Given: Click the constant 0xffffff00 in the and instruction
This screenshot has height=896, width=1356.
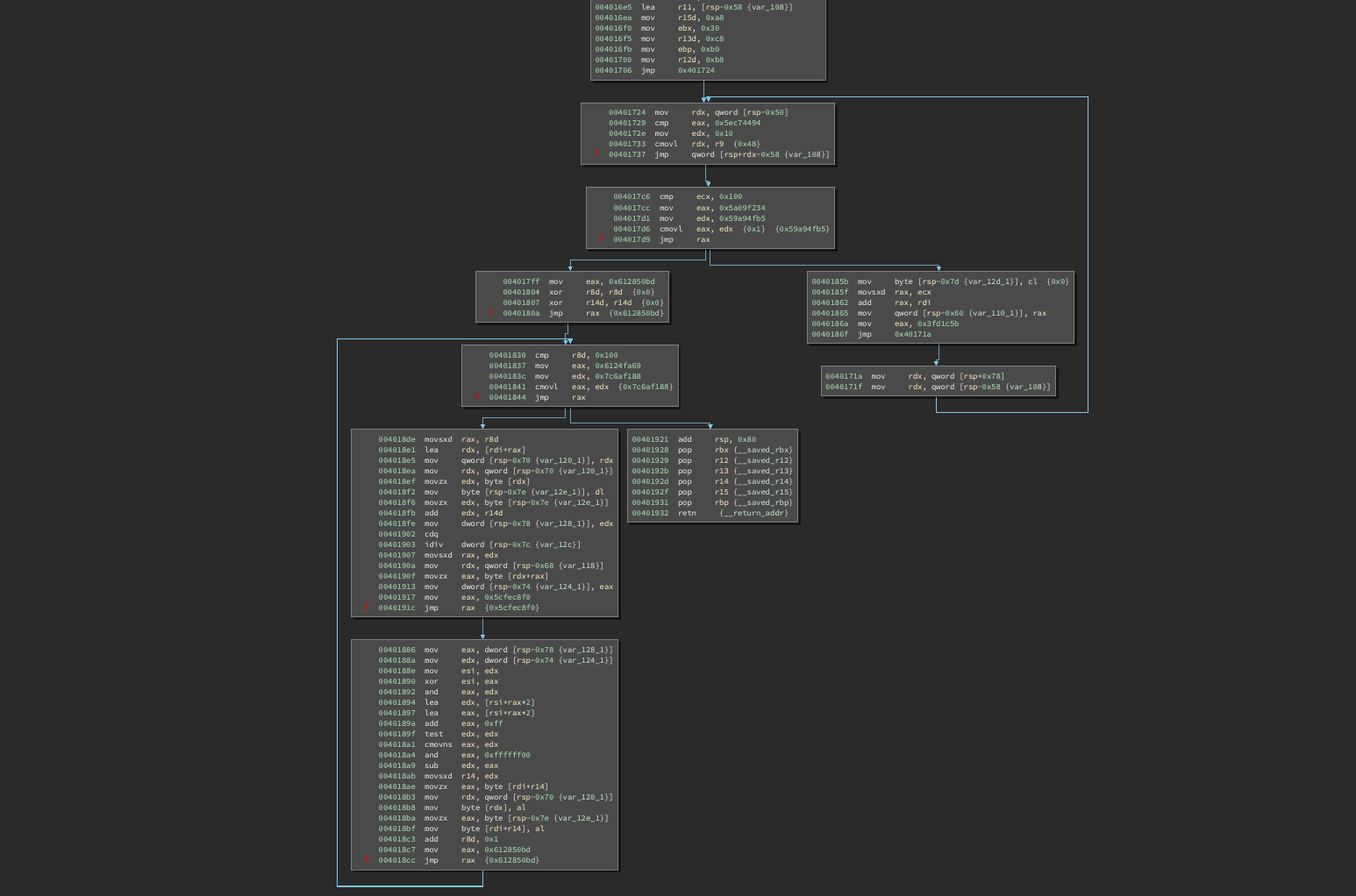Looking at the screenshot, I should click(507, 755).
